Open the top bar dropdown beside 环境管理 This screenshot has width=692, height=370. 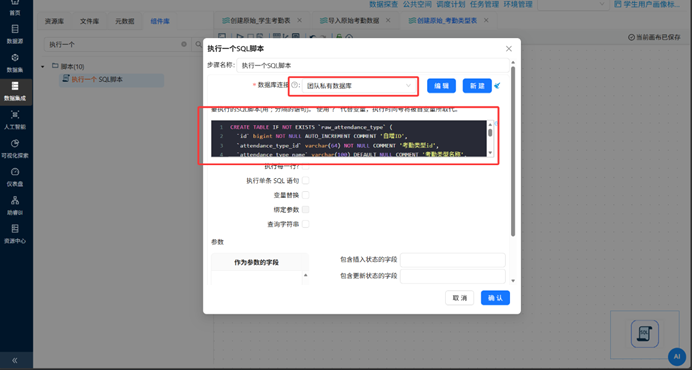tap(573, 4)
